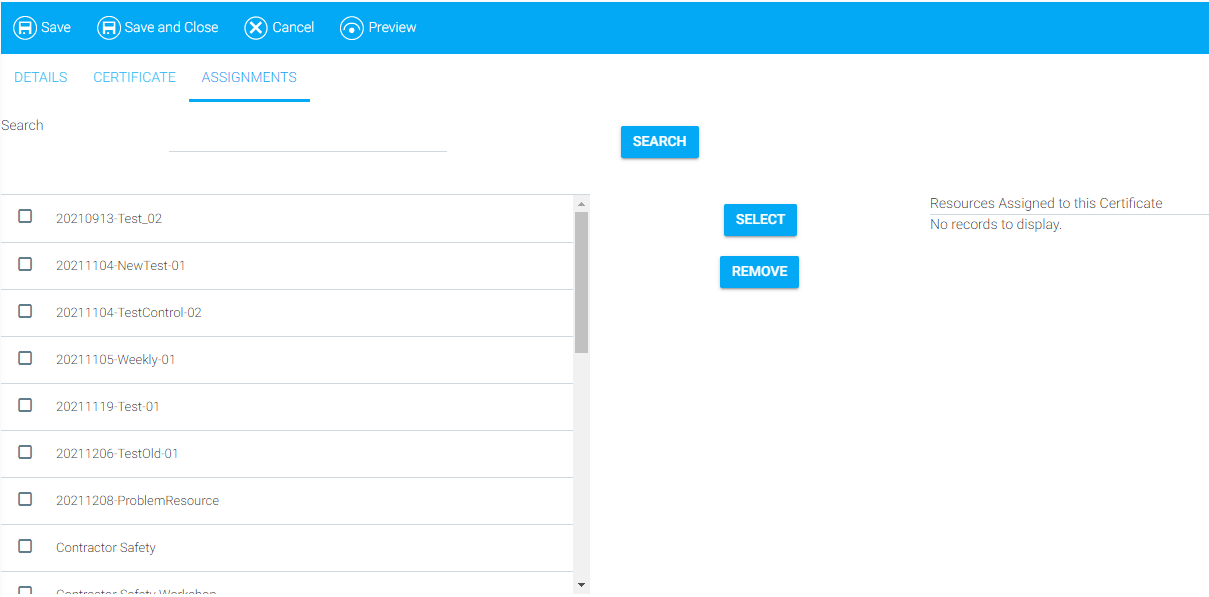Screen dimensions: 1209x597
Task: Open the Details tab
Action: click(x=41, y=77)
